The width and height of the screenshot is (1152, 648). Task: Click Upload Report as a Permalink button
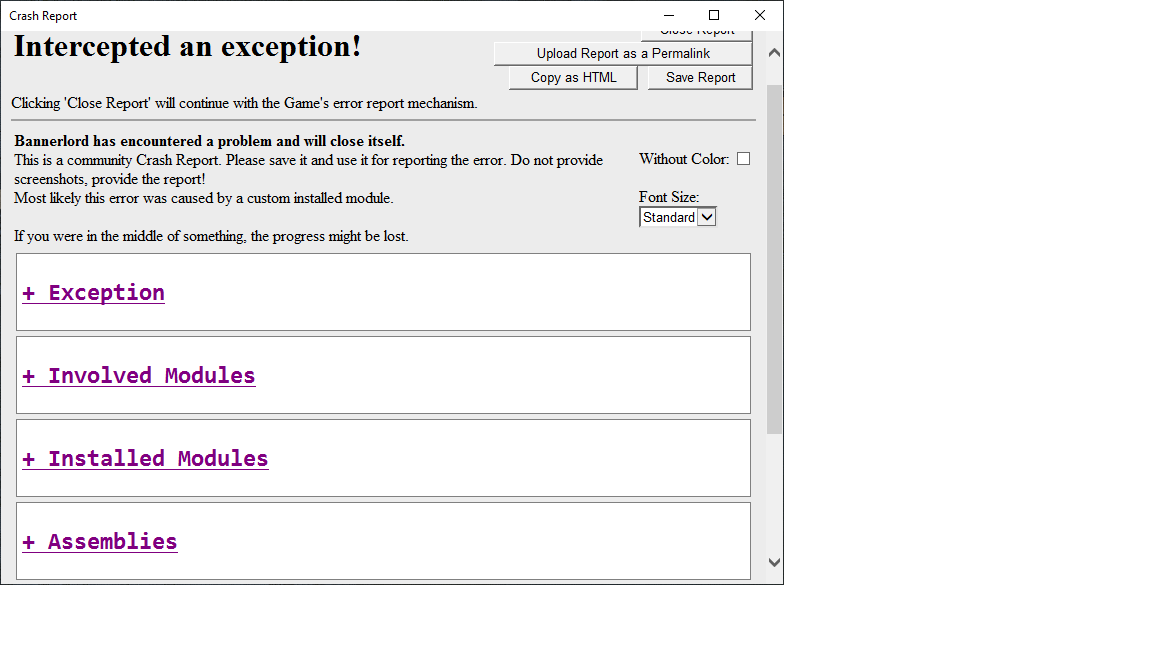coord(623,54)
